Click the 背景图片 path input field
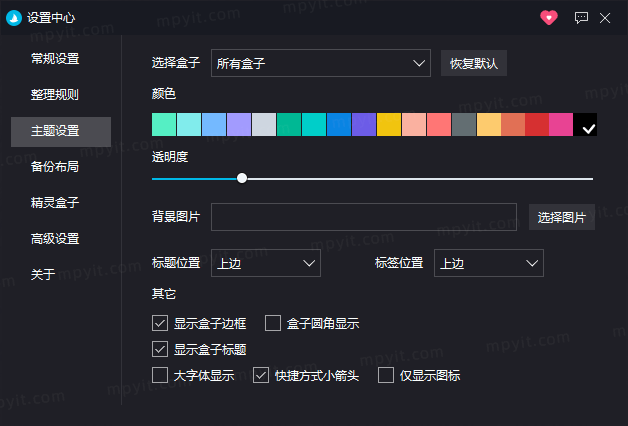 [364, 217]
